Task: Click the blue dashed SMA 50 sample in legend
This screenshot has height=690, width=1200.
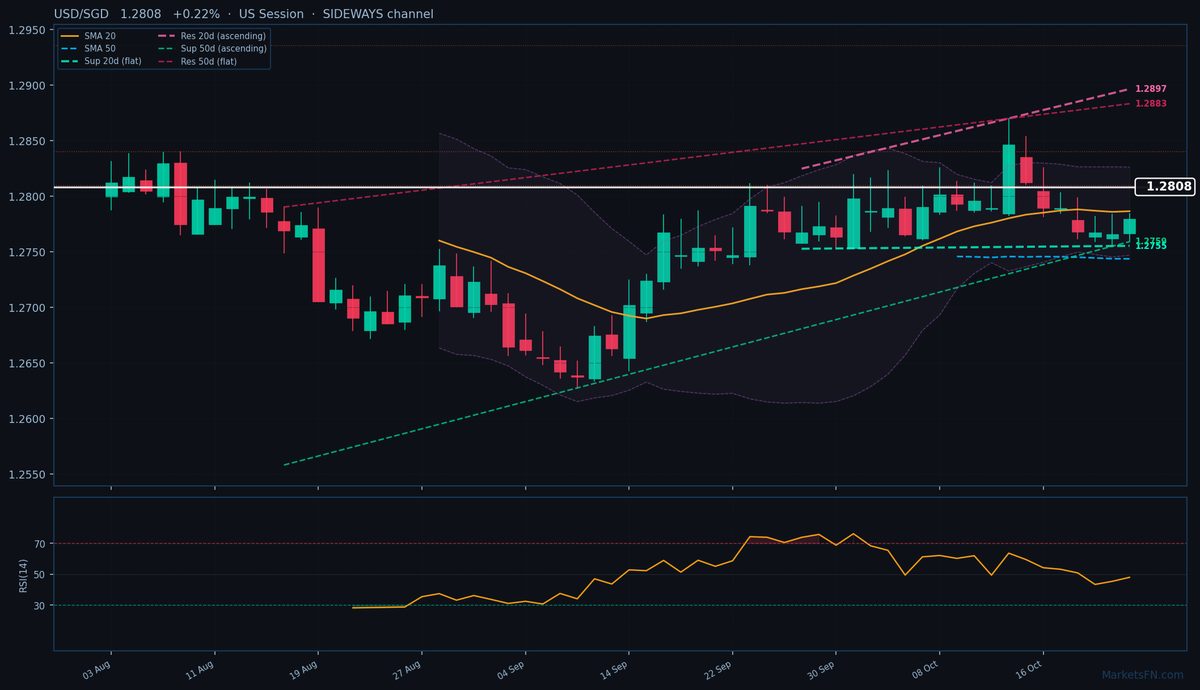Action: point(69,48)
